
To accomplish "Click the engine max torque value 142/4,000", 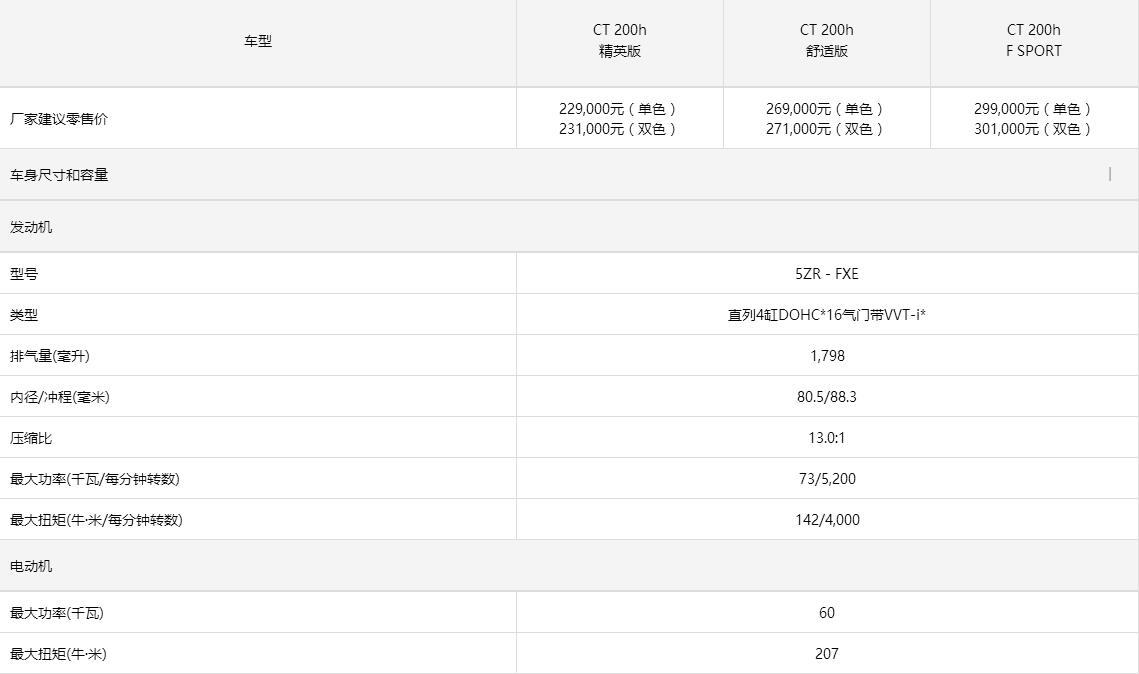I will (826, 520).
